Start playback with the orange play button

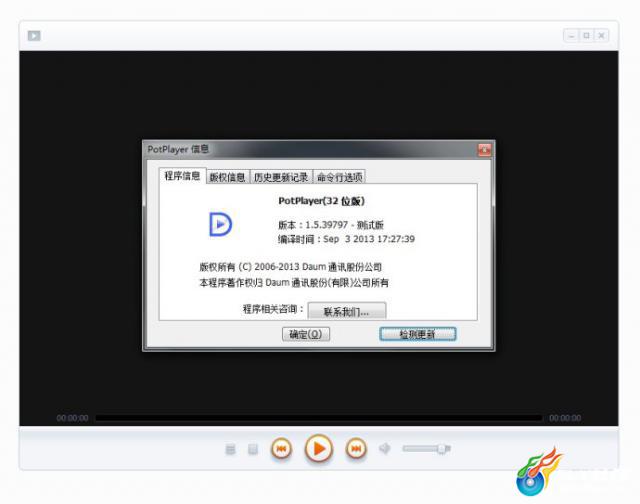point(319,448)
